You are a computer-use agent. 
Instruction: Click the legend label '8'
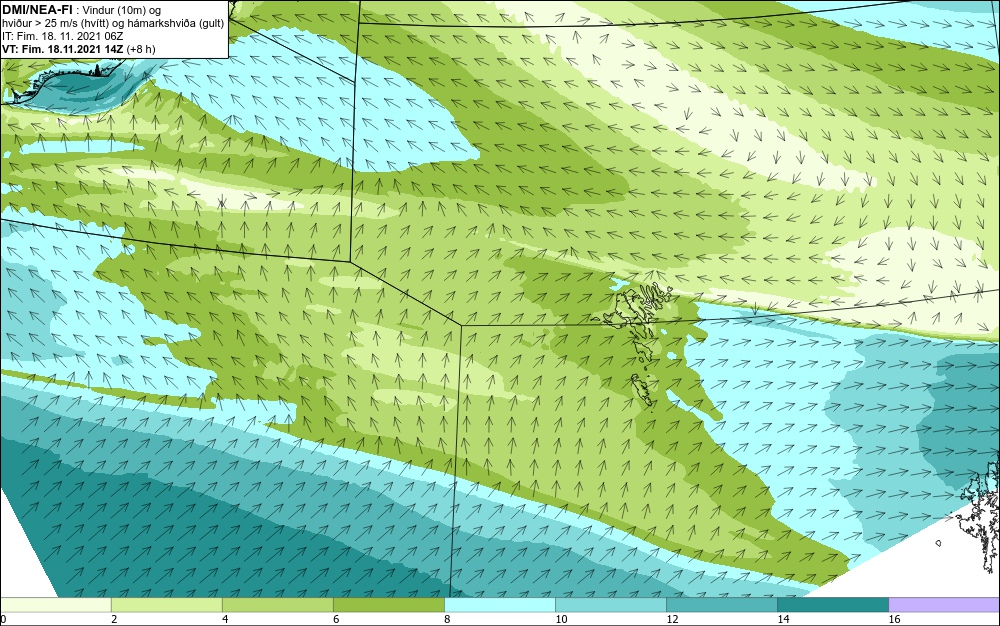pos(448,619)
